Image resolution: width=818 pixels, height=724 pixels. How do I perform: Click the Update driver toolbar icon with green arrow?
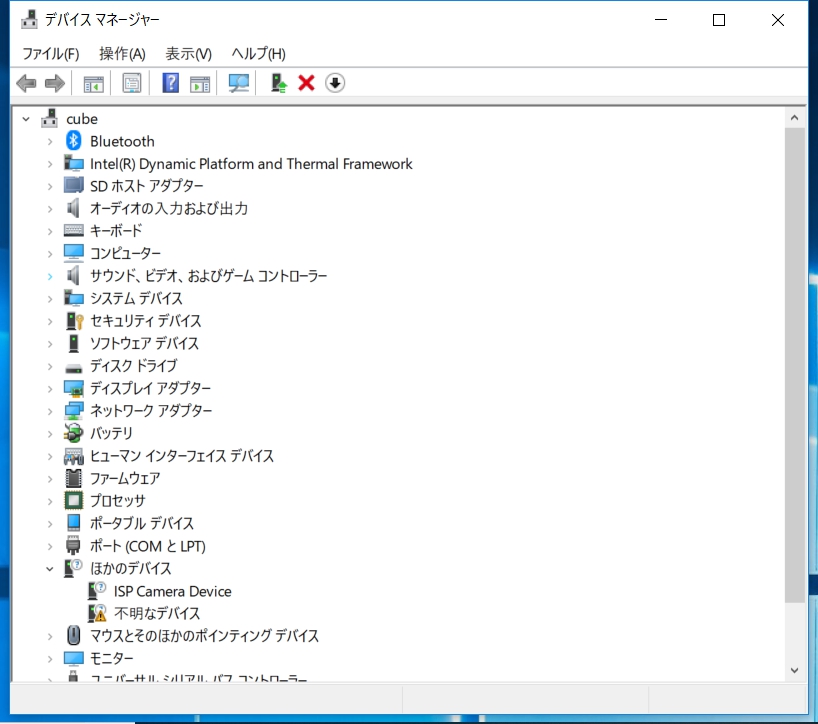click(279, 83)
